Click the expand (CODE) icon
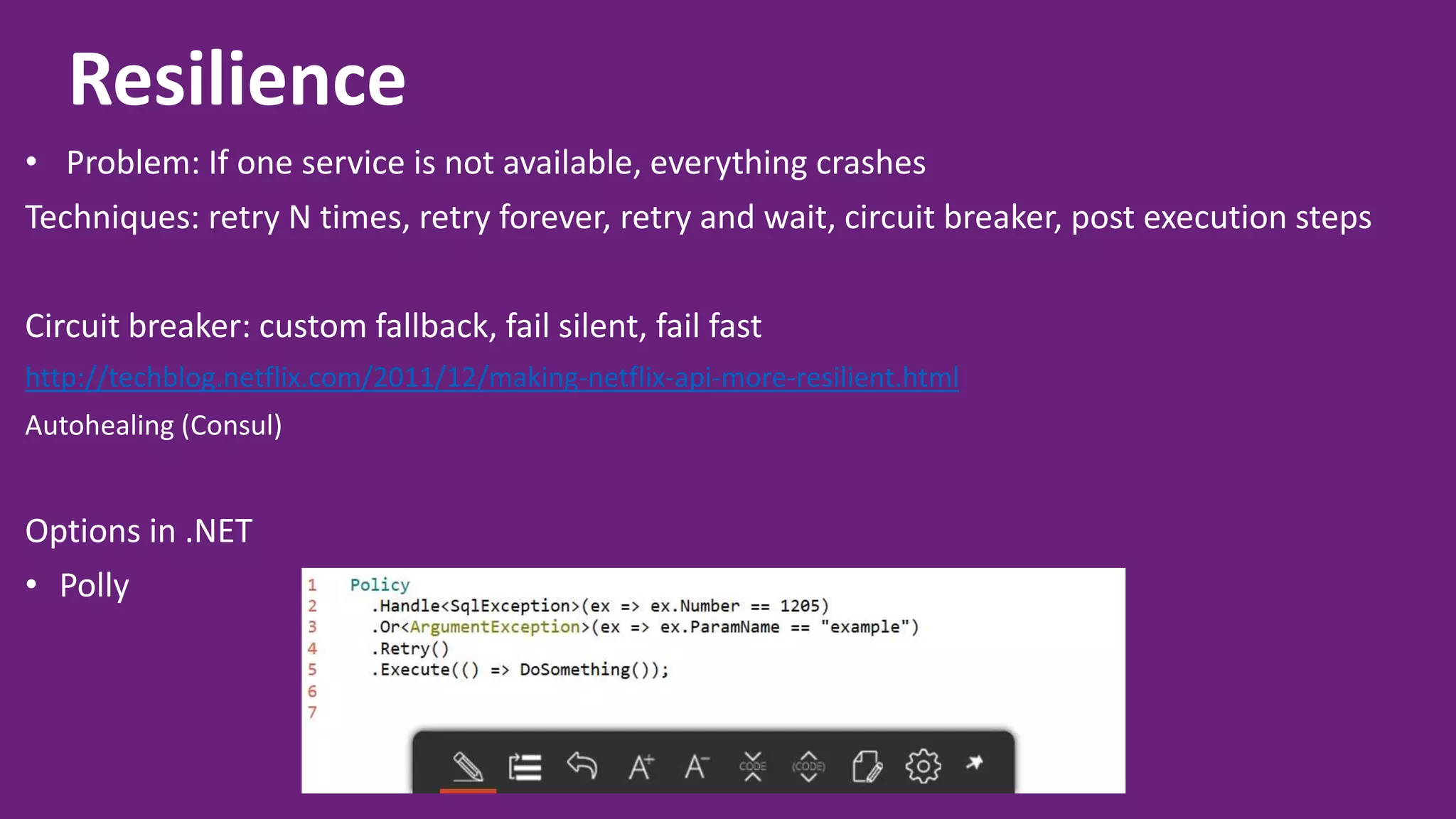 pos(809,766)
